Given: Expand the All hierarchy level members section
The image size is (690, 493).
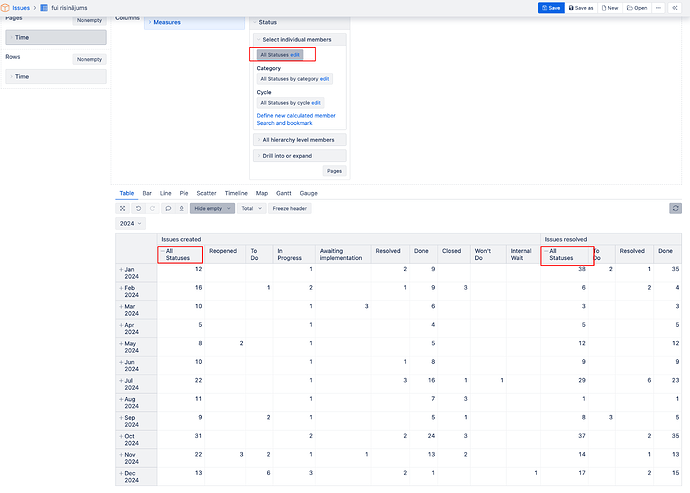Looking at the screenshot, I should point(298,140).
